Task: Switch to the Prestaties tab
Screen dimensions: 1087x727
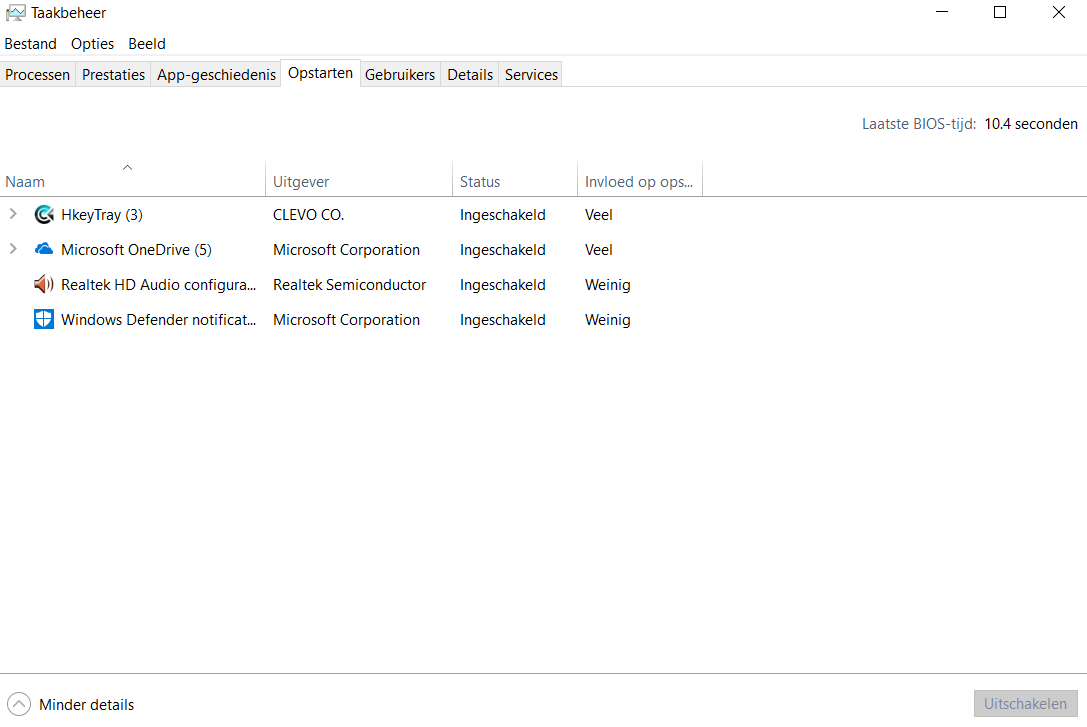Action: point(113,75)
